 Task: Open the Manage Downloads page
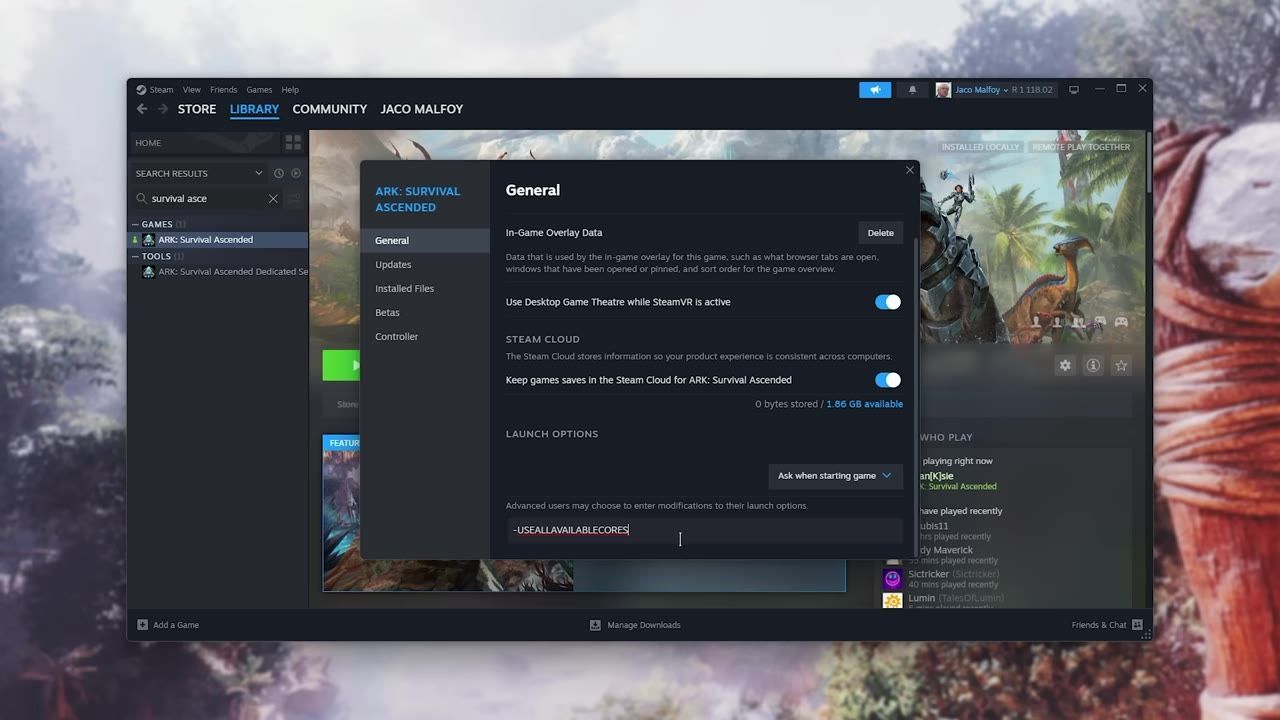pos(644,625)
